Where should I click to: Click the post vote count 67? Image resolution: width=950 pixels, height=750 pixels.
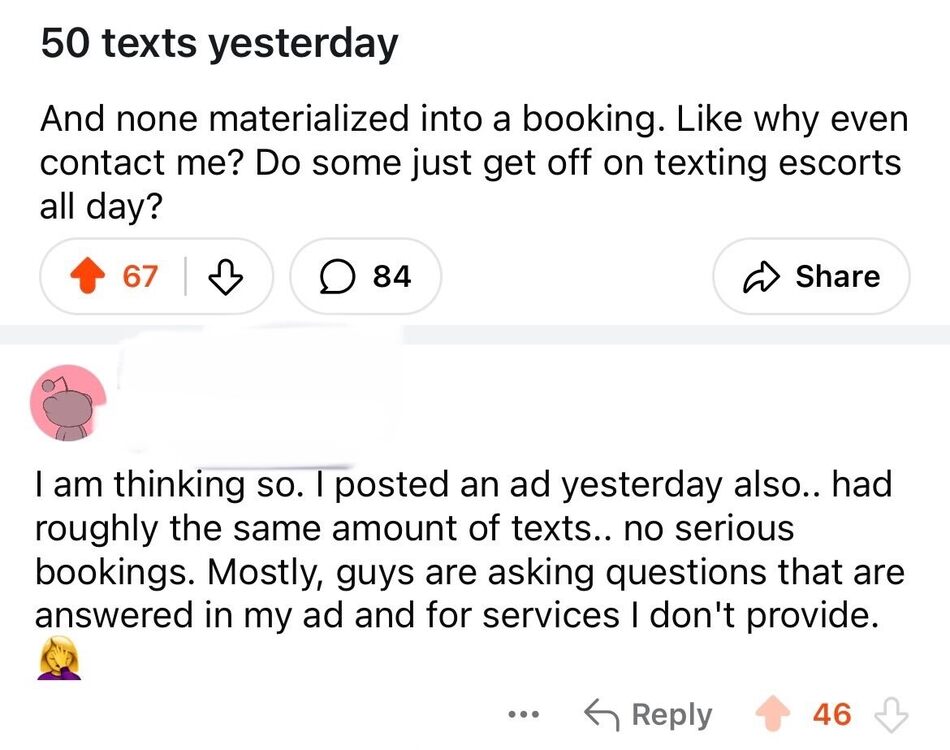pyautogui.click(x=140, y=276)
